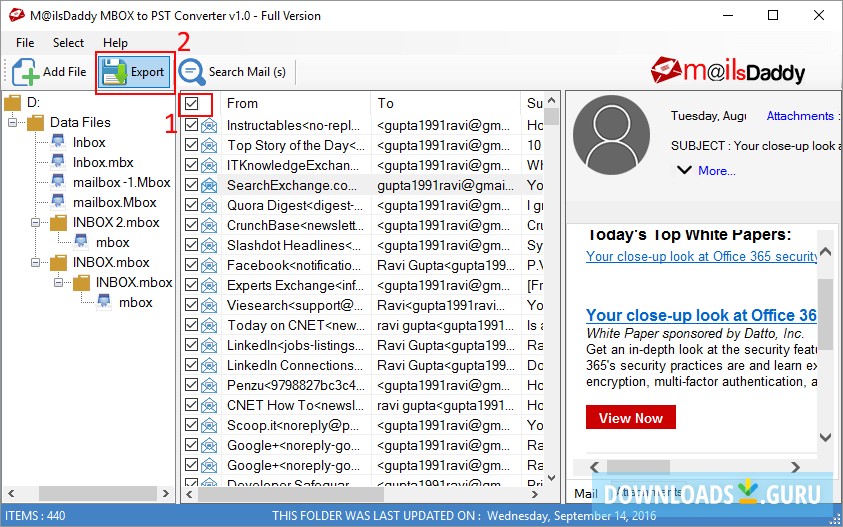The image size is (843, 527).
Task: Sort by the To column header
Action: coord(385,103)
